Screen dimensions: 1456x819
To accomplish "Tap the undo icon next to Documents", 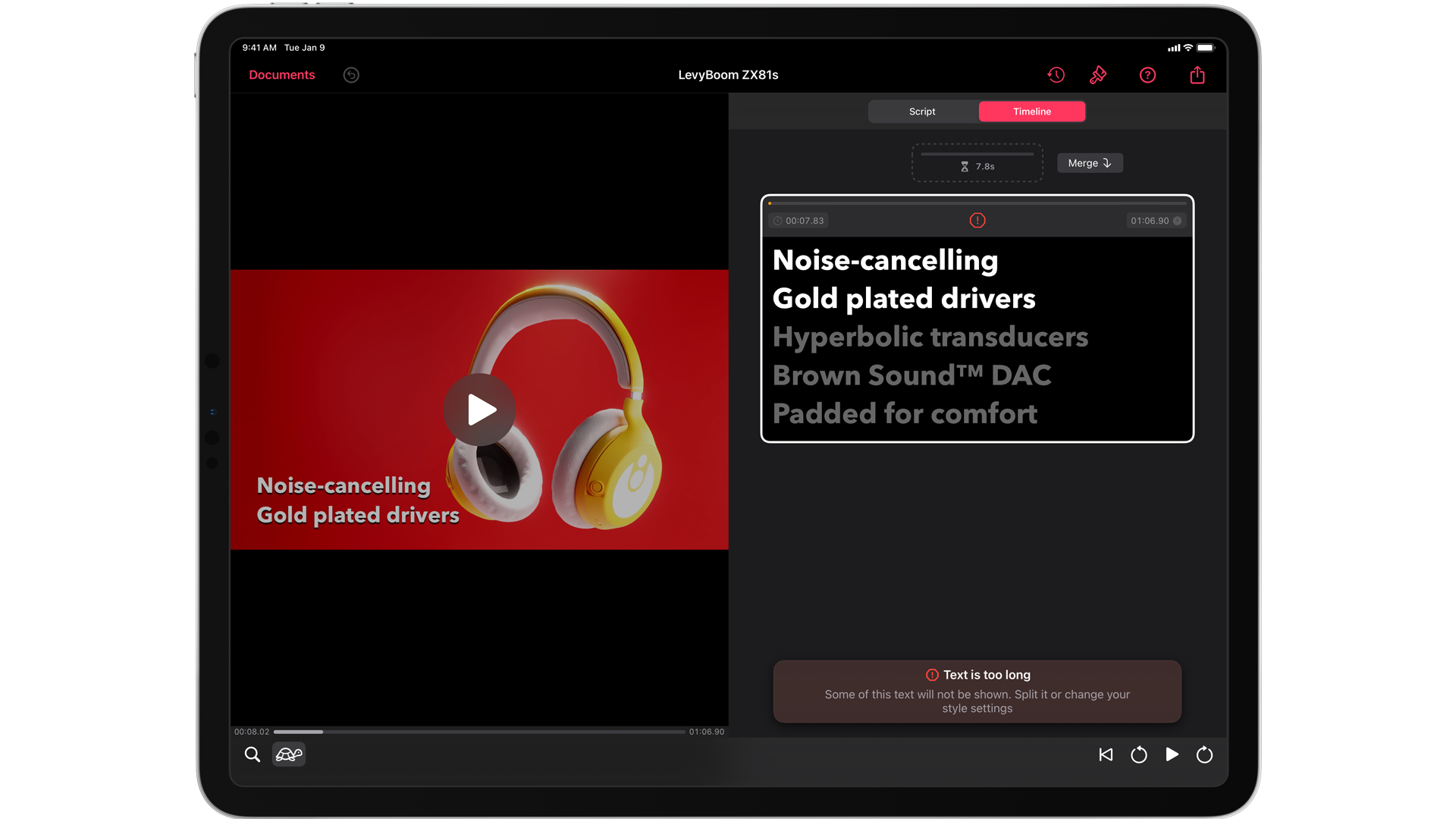I will pyautogui.click(x=351, y=74).
